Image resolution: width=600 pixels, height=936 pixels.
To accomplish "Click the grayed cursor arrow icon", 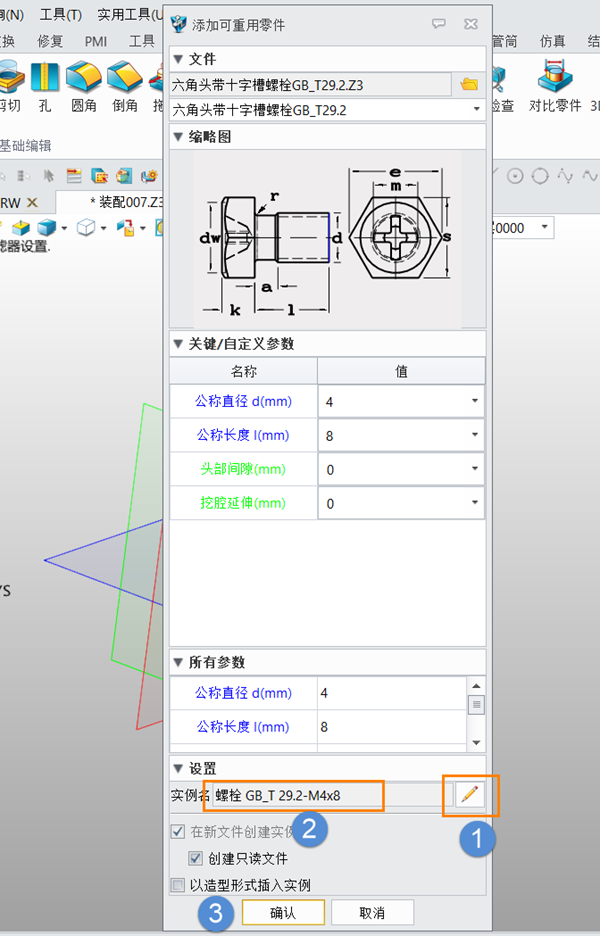I will point(49,176).
